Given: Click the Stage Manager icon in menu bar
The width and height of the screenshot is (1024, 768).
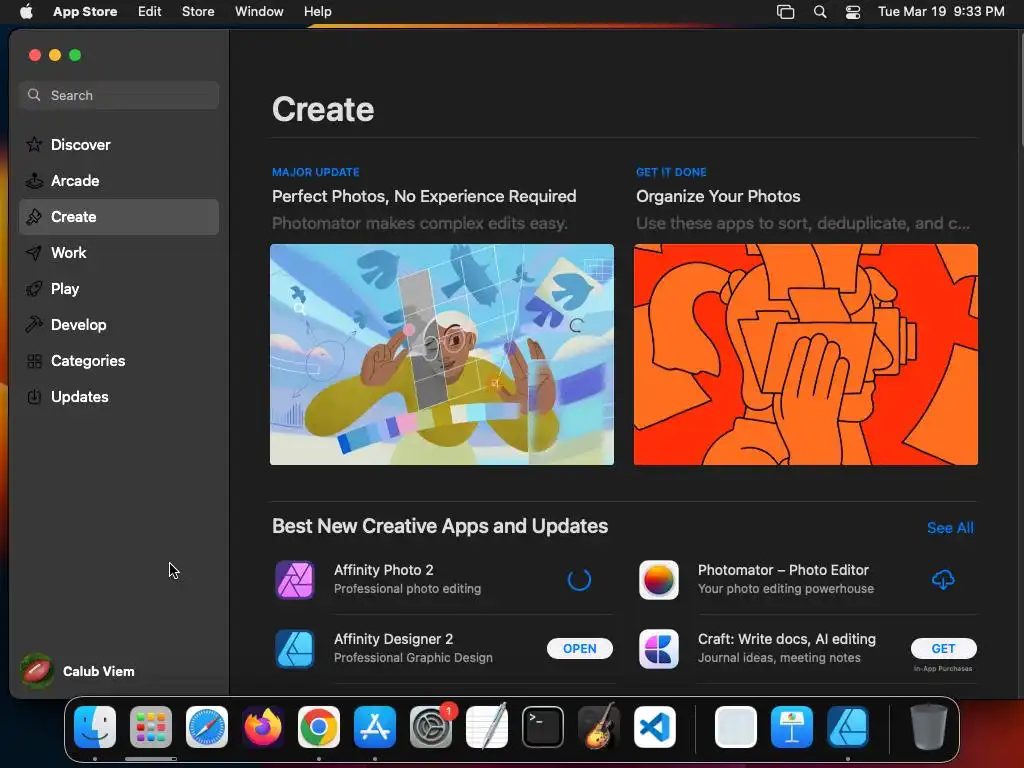Looking at the screenshot, I should point(786,12).
